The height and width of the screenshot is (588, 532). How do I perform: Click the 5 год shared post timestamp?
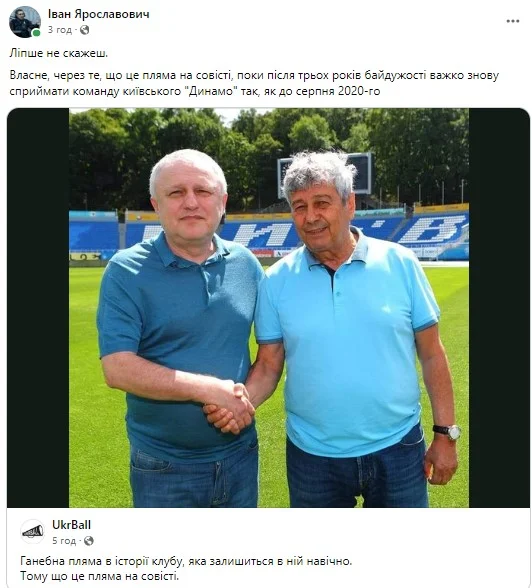point(64,541)
